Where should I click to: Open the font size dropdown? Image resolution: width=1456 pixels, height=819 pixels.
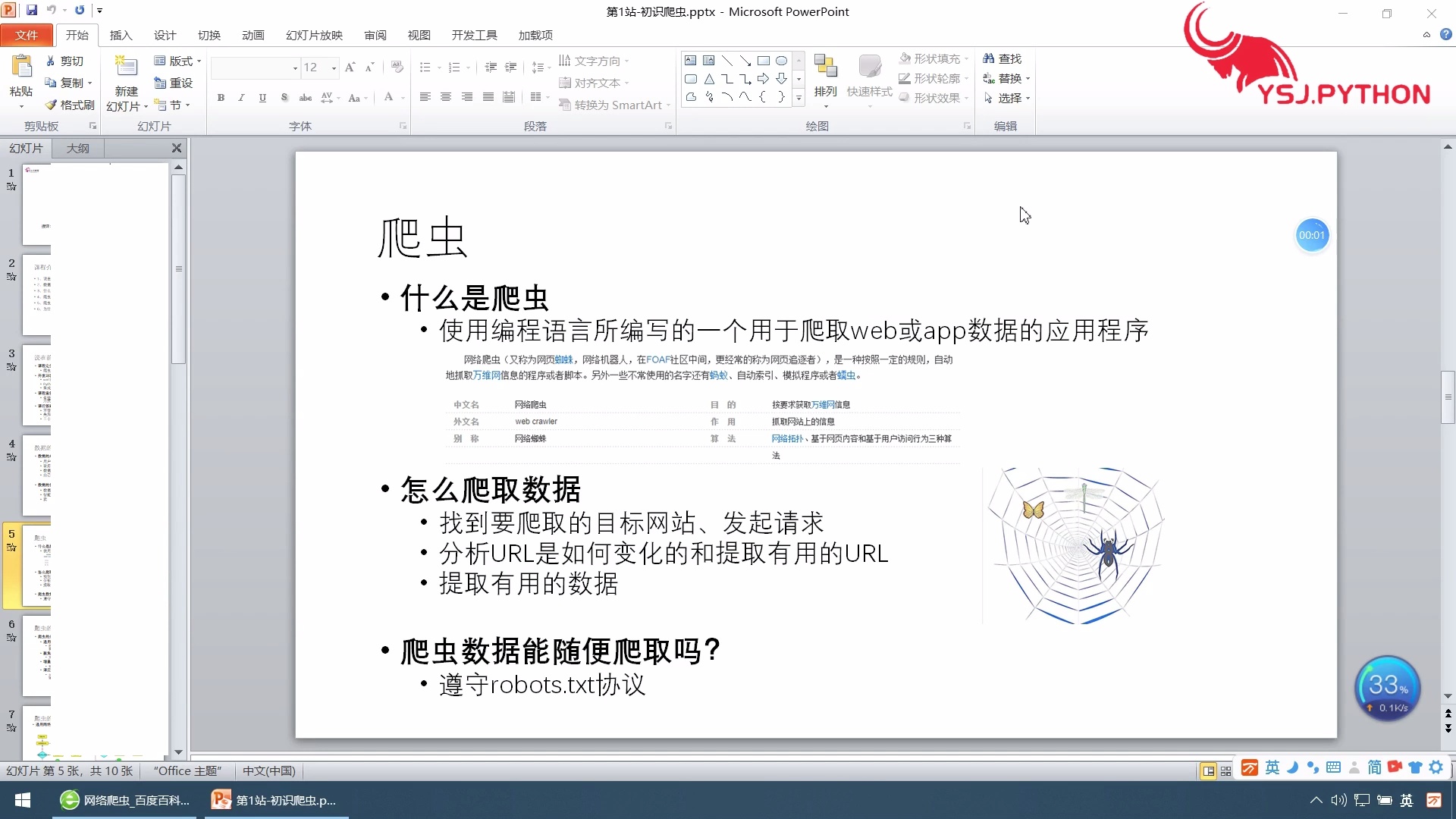(334, 68)
